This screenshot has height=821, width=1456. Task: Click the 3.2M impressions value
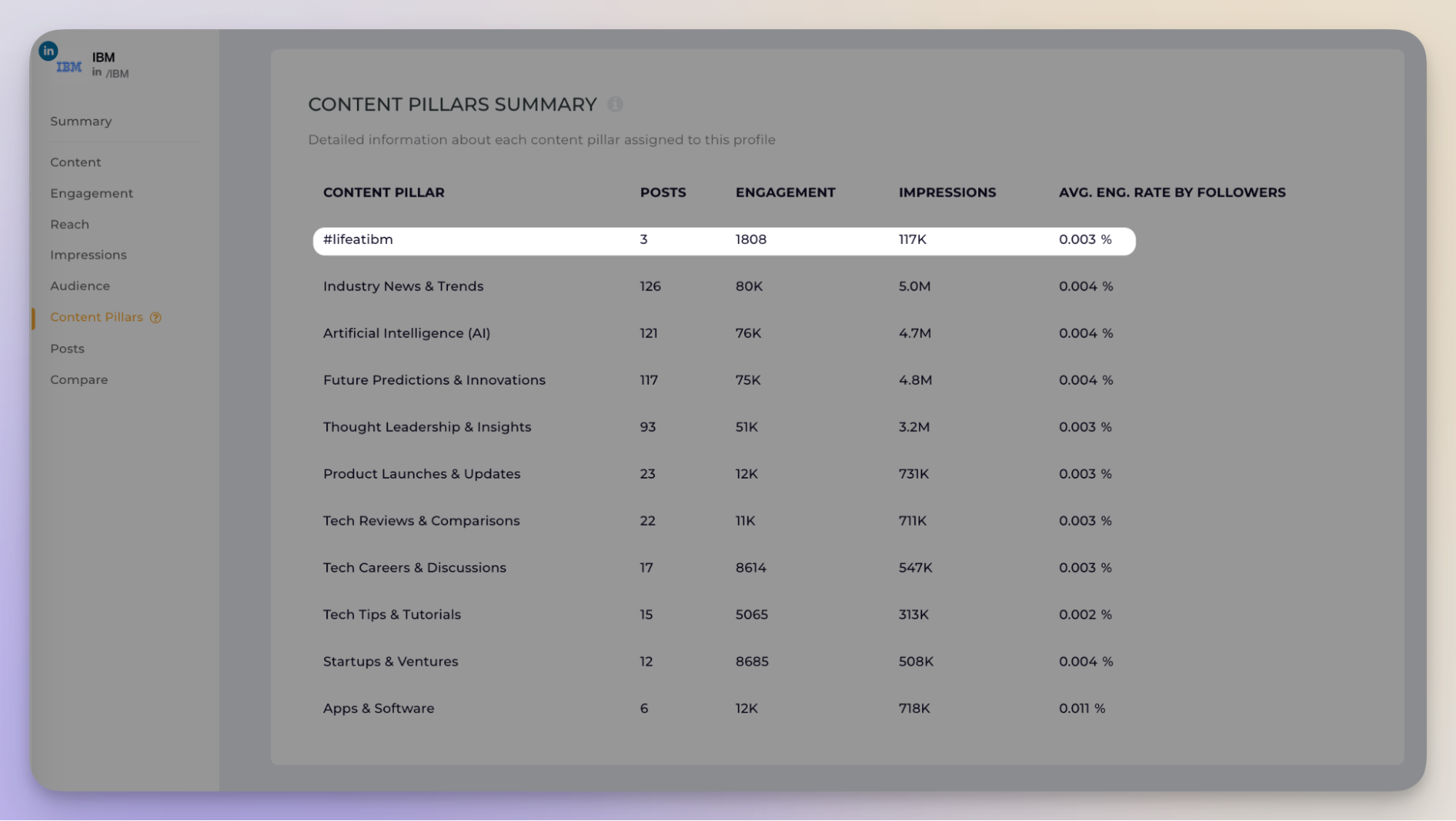[x=913, y=428]
